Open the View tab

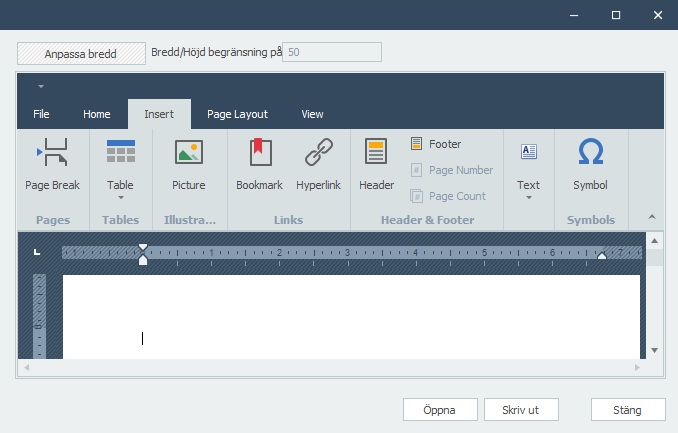click(312, 114)
